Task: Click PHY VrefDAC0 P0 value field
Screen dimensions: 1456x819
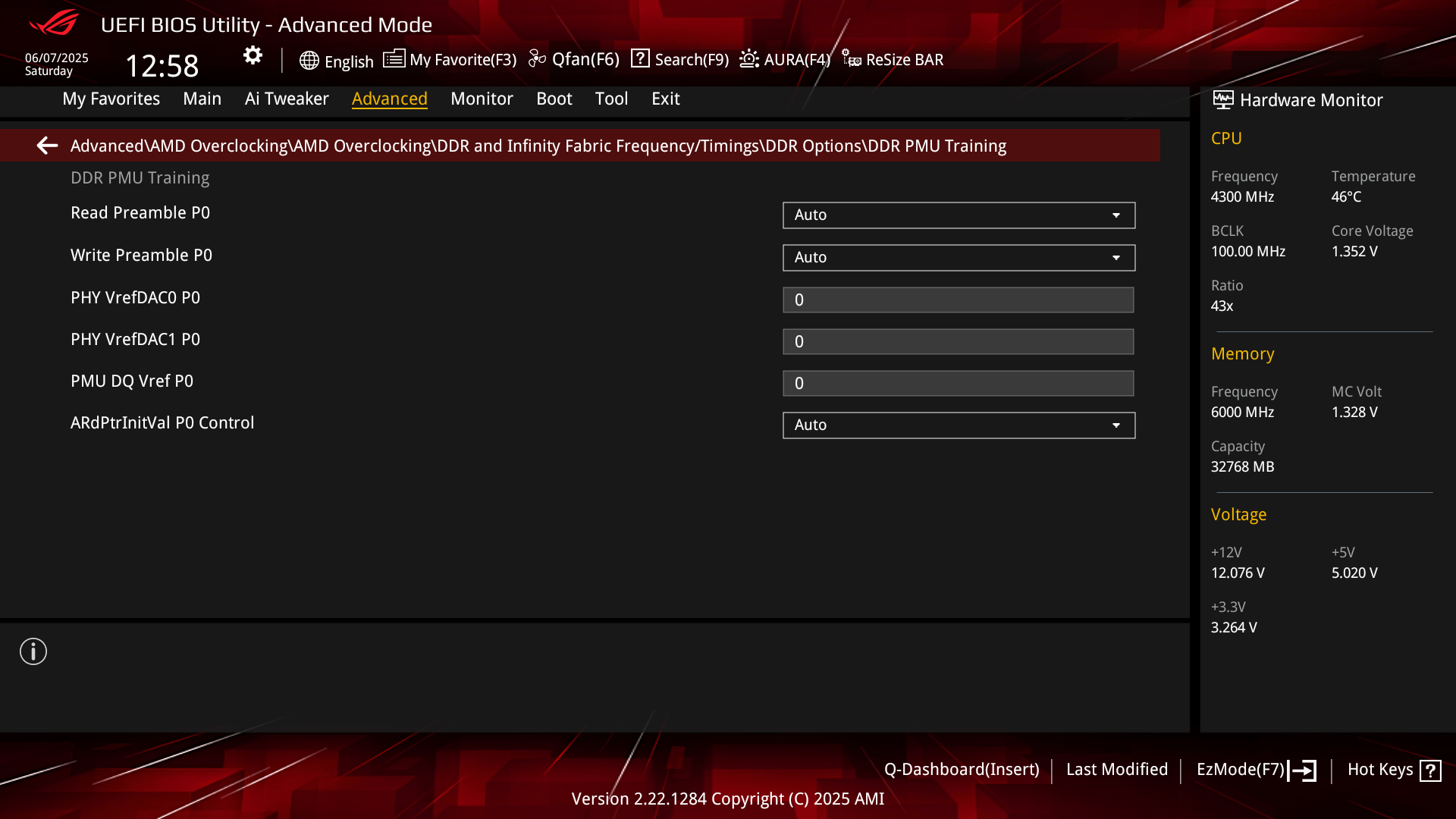Action: [959, 300]
